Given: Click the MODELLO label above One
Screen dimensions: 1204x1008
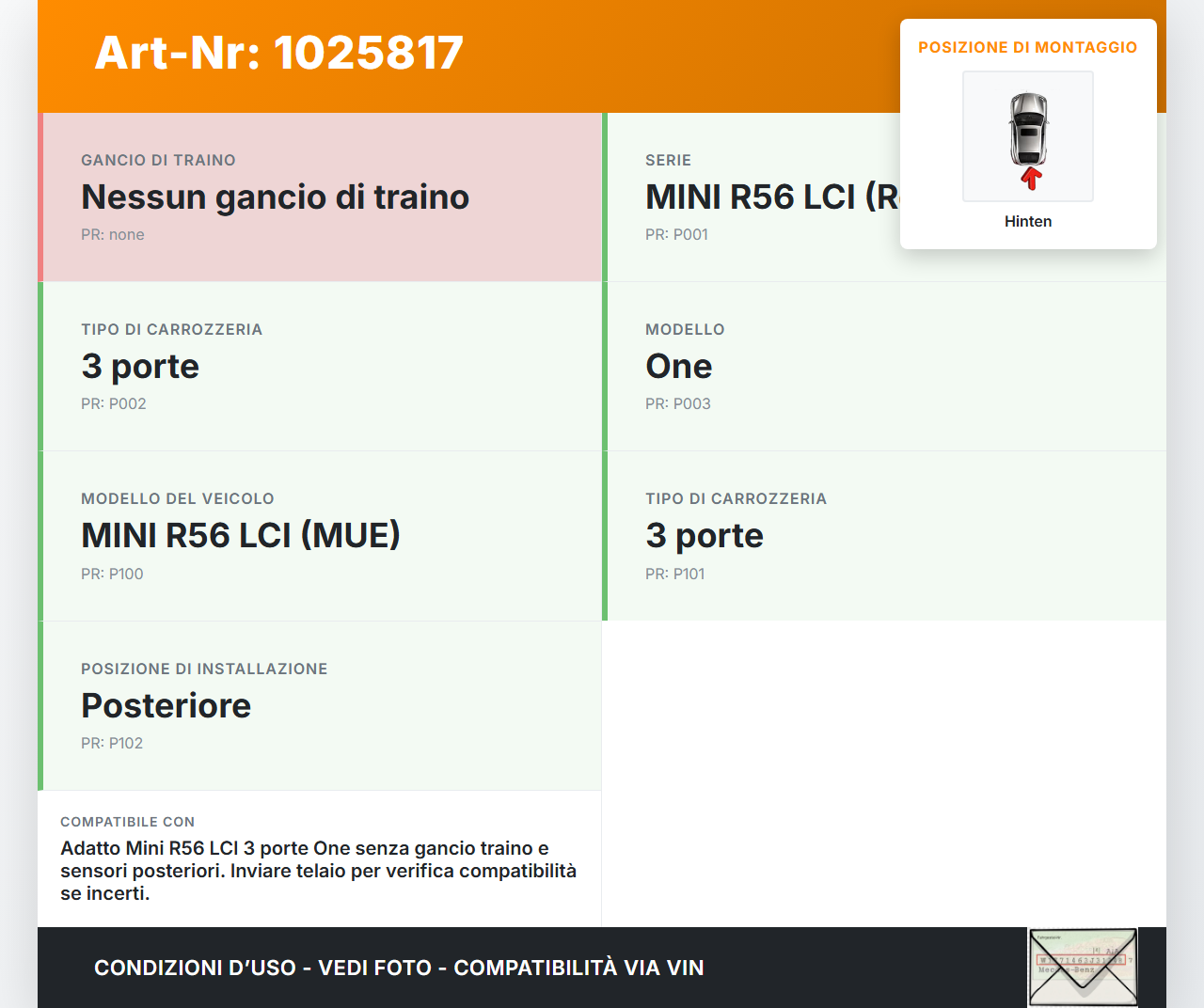Looking at the screenshot, I should tap(685, 329).
